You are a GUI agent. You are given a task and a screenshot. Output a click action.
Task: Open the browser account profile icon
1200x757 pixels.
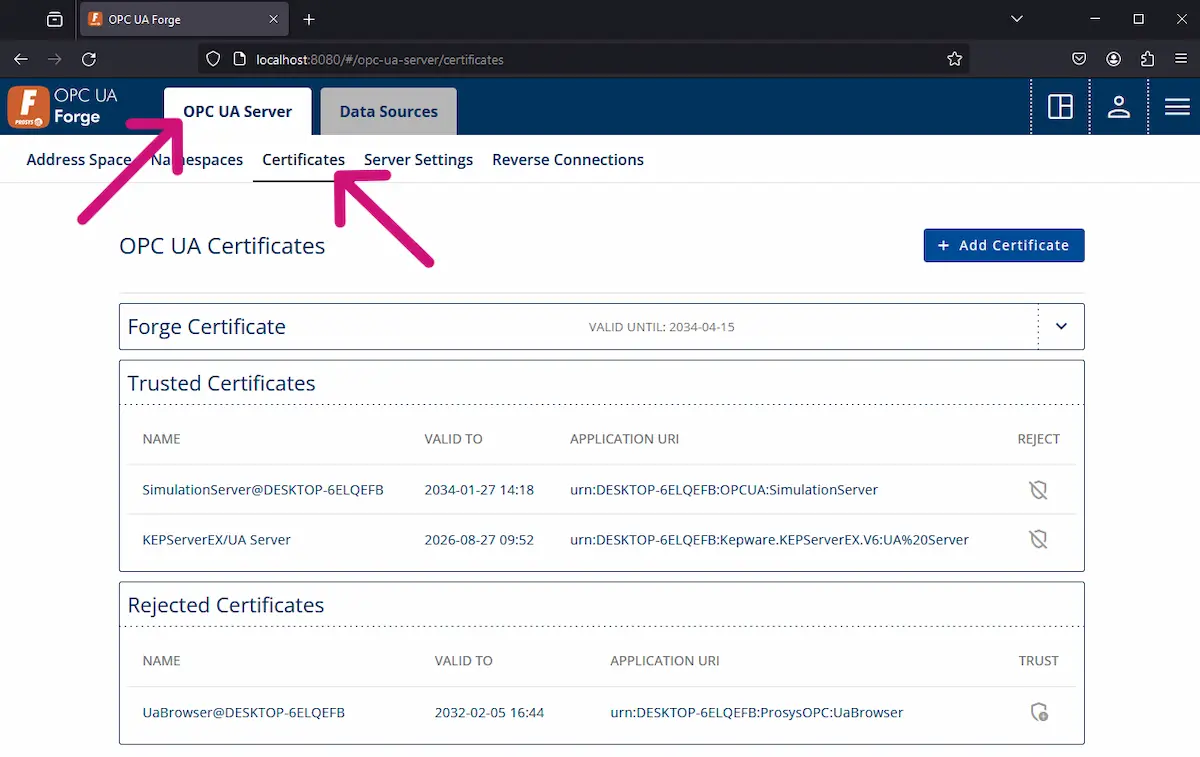[x=1113, y=59]
